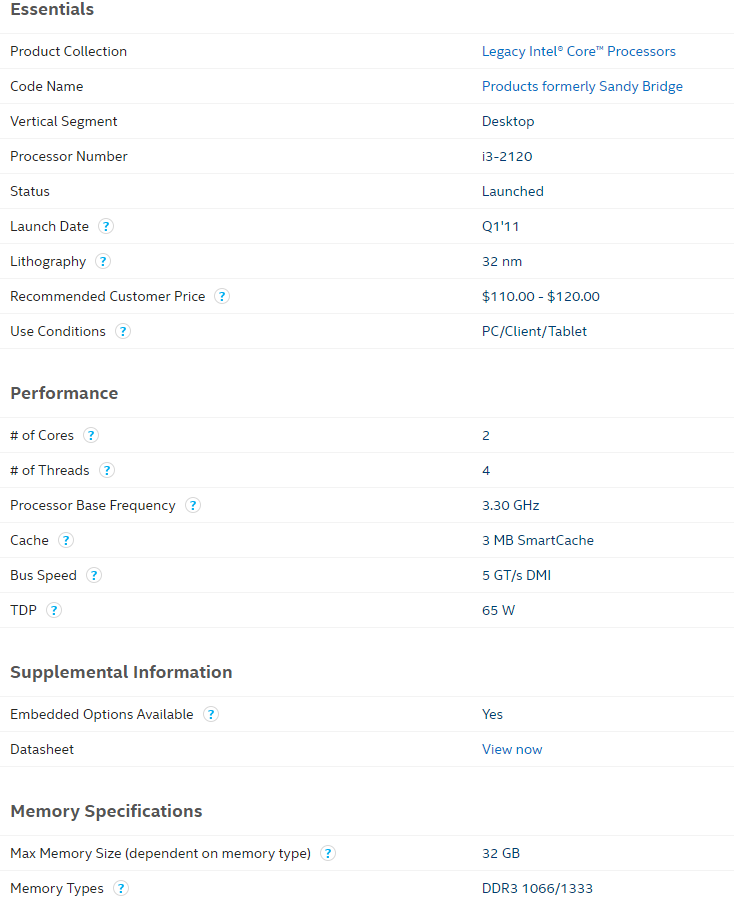Click the help icon beside # of Cores

click(91, 435)
